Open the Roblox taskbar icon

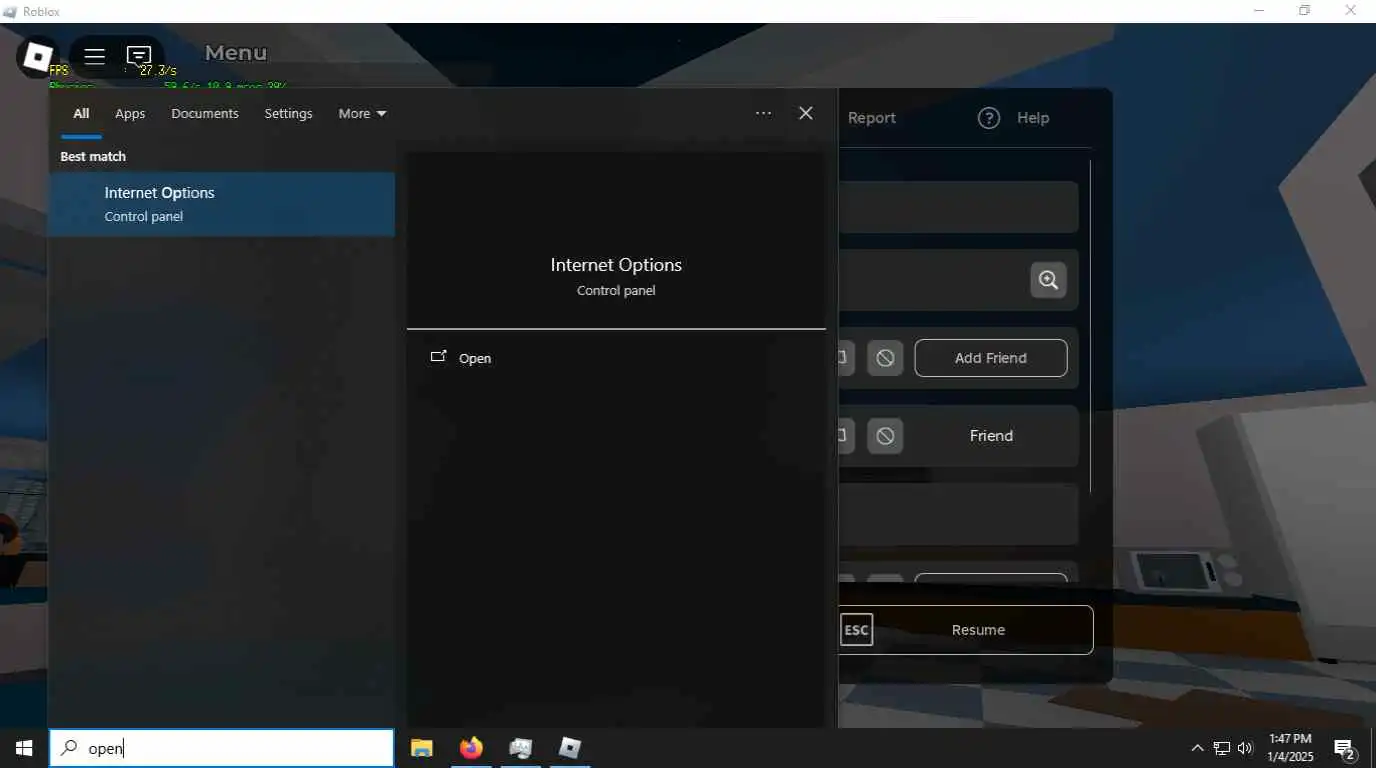coord(569,748)
